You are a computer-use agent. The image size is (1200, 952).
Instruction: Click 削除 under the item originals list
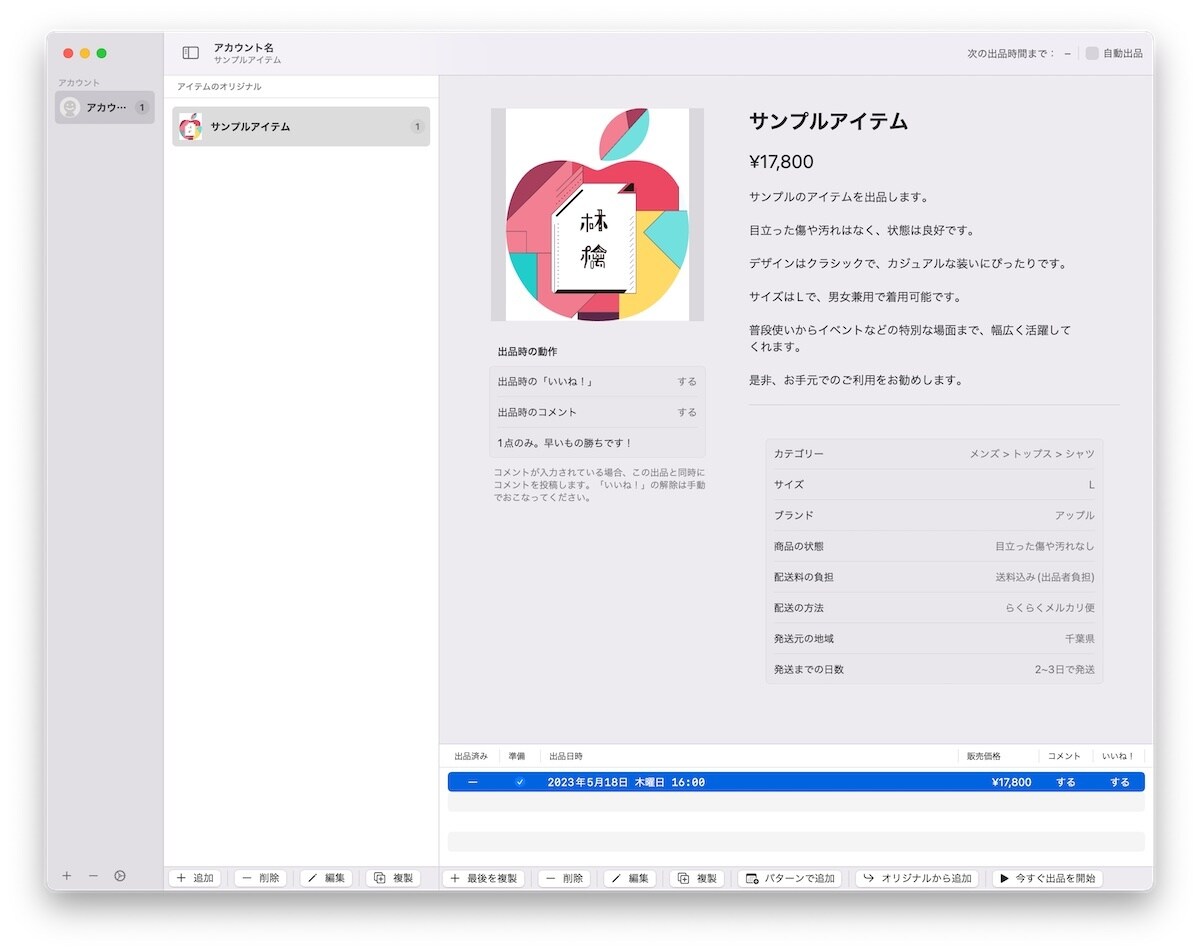(260, 878)
